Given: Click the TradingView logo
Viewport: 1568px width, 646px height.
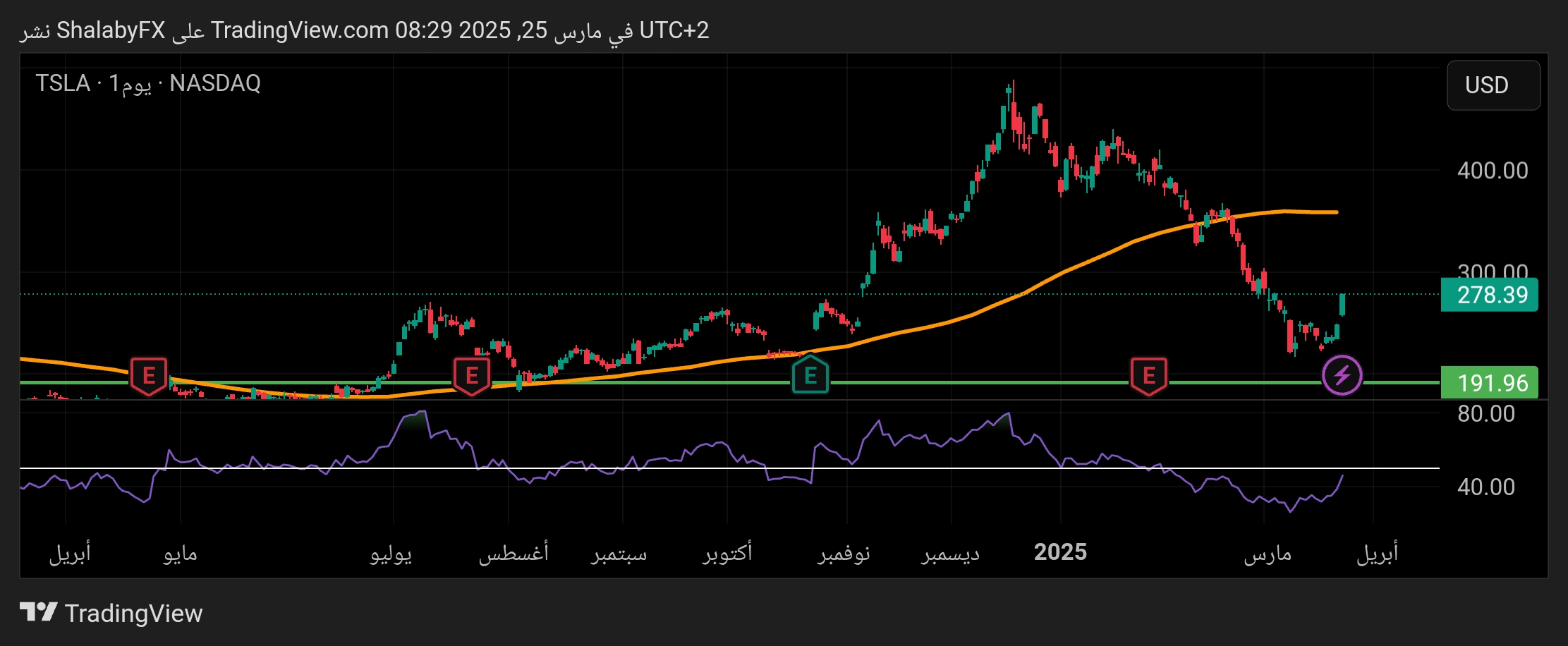Looking at the screenshot, I should click(111, 613).
